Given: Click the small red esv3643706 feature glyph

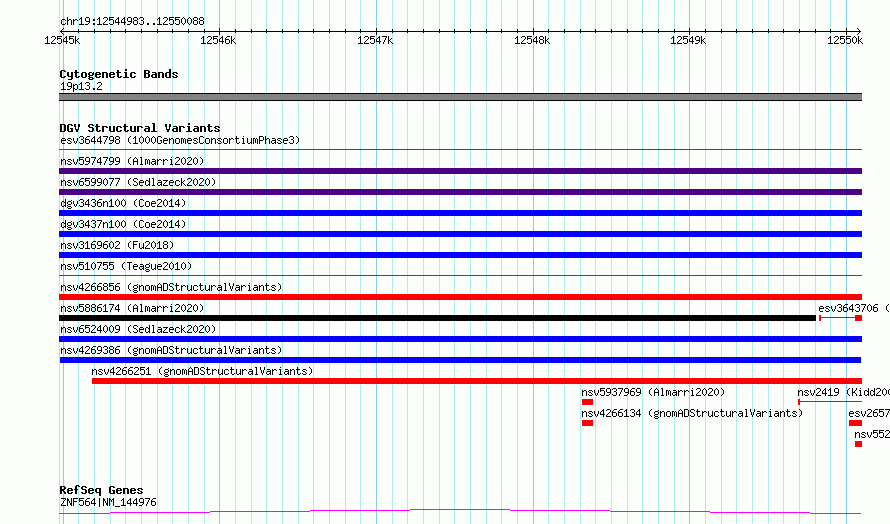Looking at the screenshot, I should click(x=841, y=318).
